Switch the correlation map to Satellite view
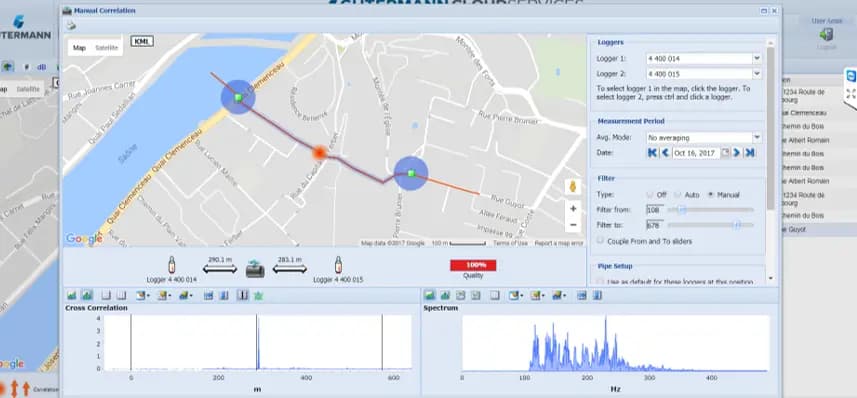 click(107, 48)
